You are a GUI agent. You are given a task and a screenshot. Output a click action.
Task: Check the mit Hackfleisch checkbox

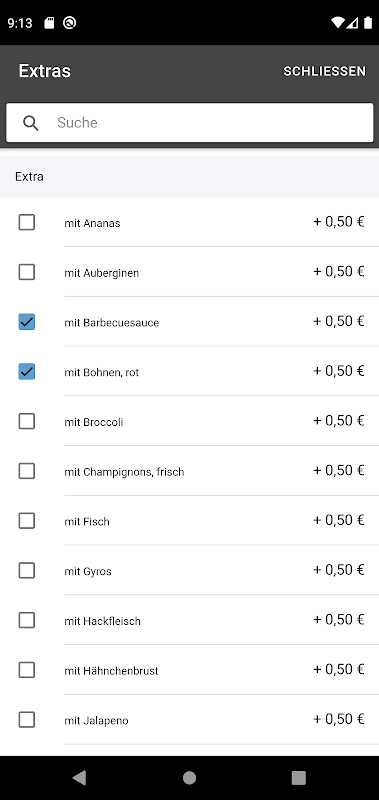click(27, 620)
